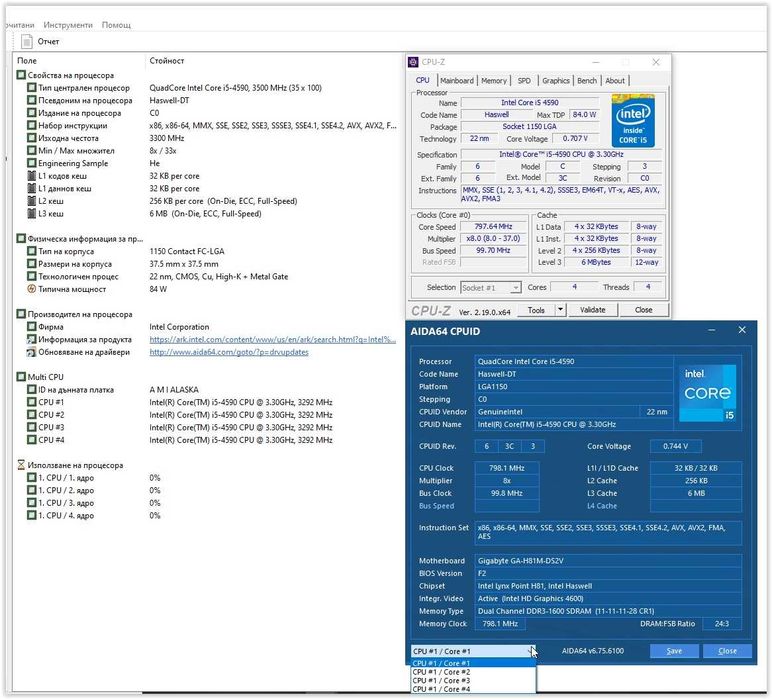The height and width of the screenshot is (699, 772).
Task: Click icon beside CPU #1 row
Action: [x=32, y=402]
